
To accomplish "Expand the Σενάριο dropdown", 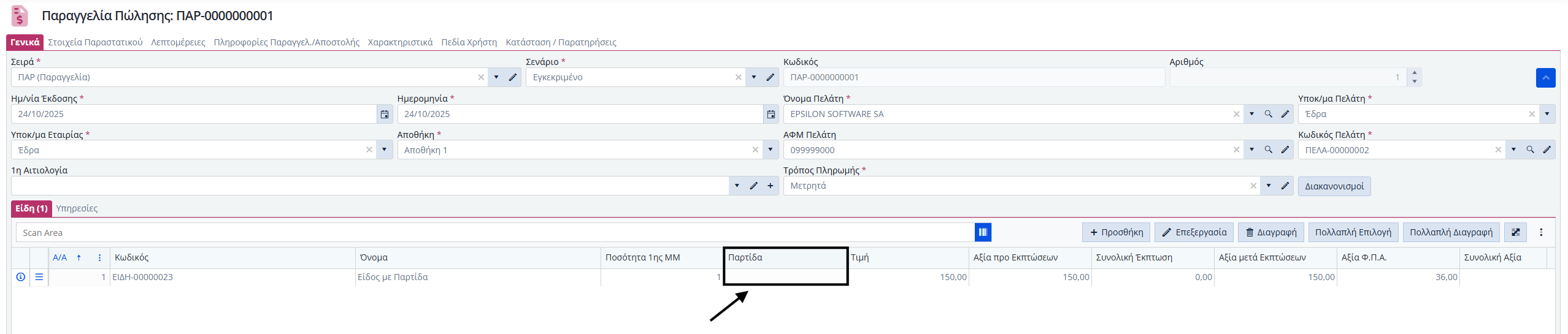I will click(x=754, y=77).
